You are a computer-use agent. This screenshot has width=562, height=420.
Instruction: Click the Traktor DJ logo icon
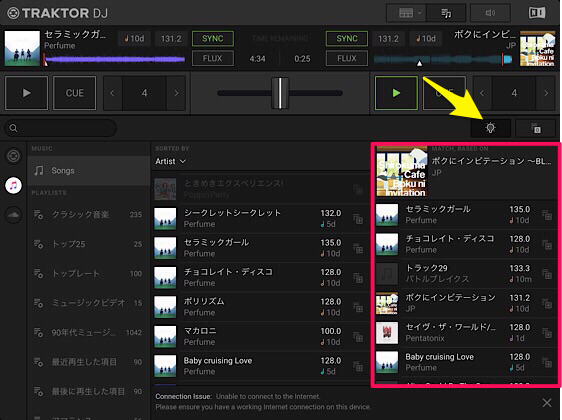tap(13, 14)
